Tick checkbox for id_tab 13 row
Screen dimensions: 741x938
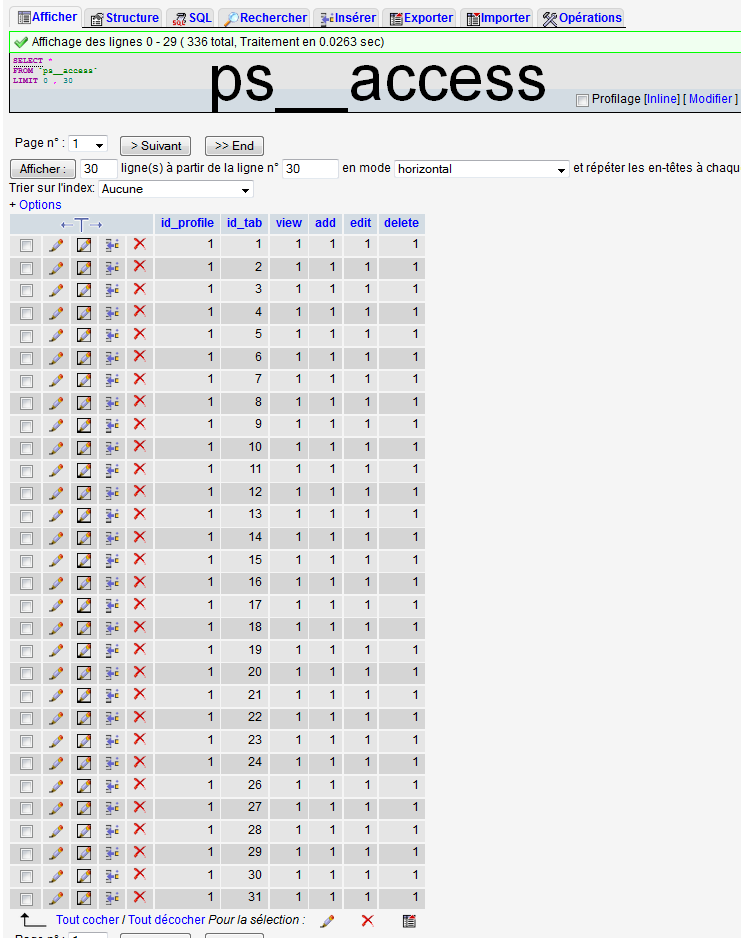[x=26, y=516]
